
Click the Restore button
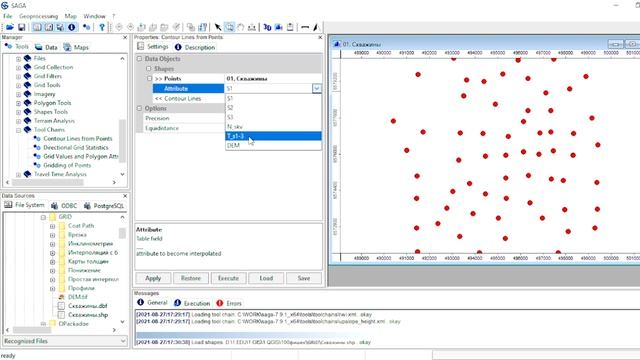(191, 278)
